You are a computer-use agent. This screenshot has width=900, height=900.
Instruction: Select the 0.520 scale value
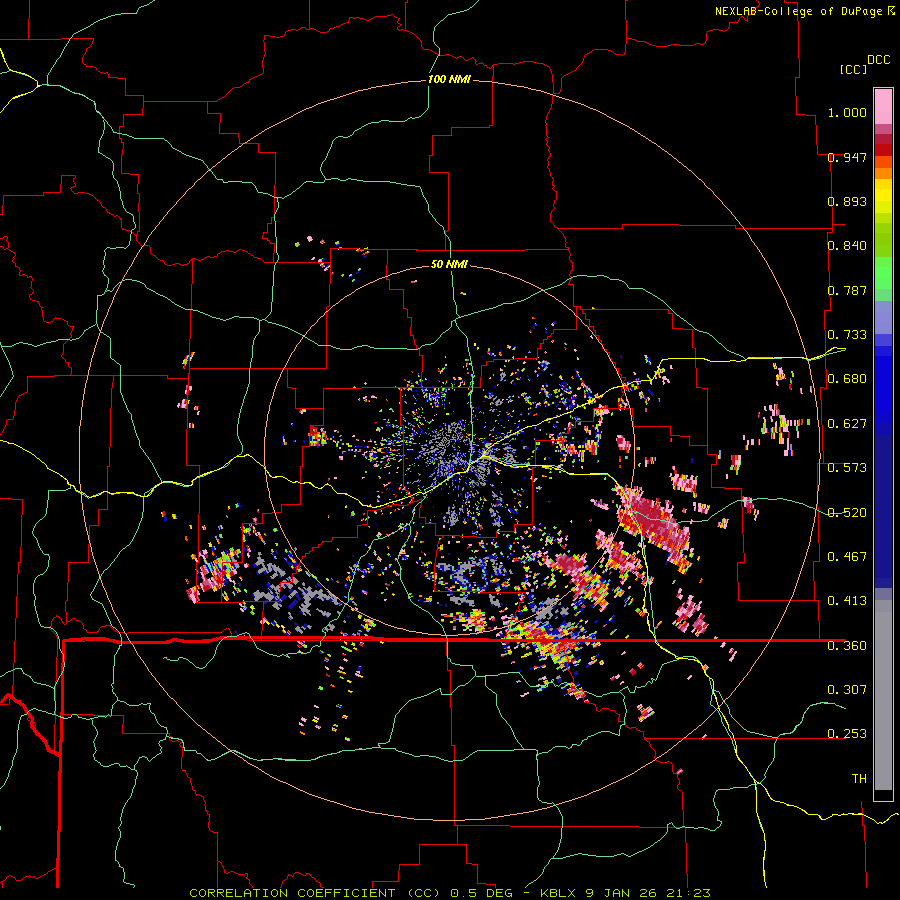(847, 513)
